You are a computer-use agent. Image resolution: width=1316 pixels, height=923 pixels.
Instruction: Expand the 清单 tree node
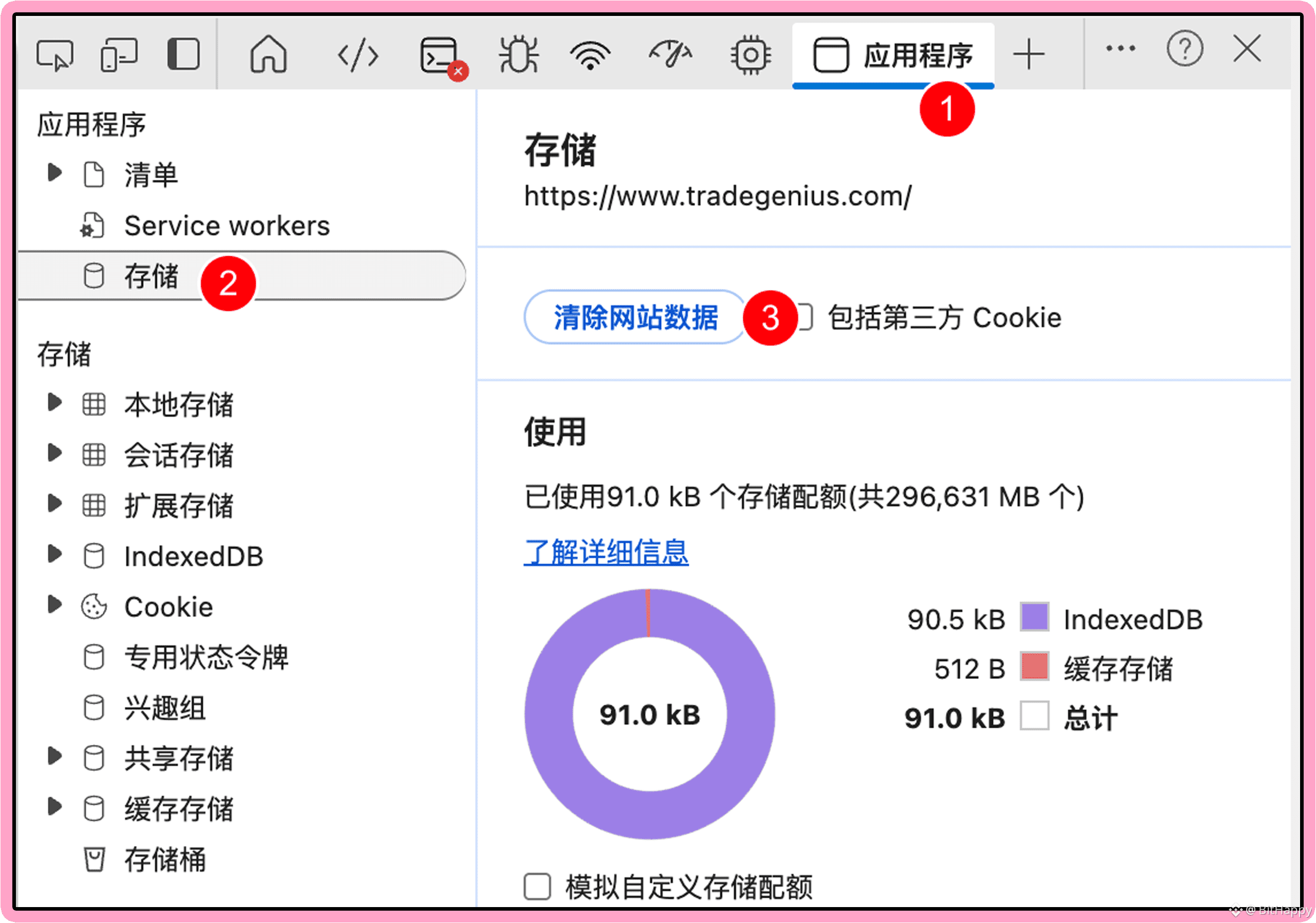tap(54, 173)
